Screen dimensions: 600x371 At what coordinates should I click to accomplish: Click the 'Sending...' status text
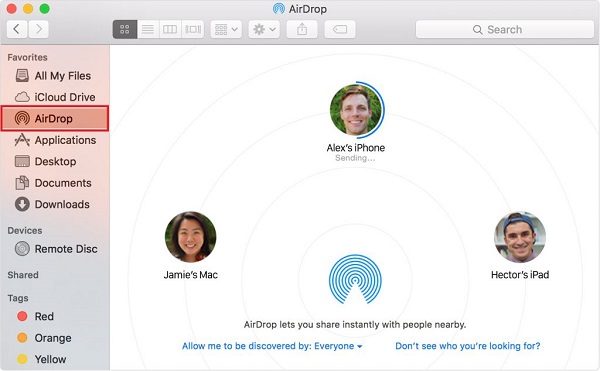[355, 158]
